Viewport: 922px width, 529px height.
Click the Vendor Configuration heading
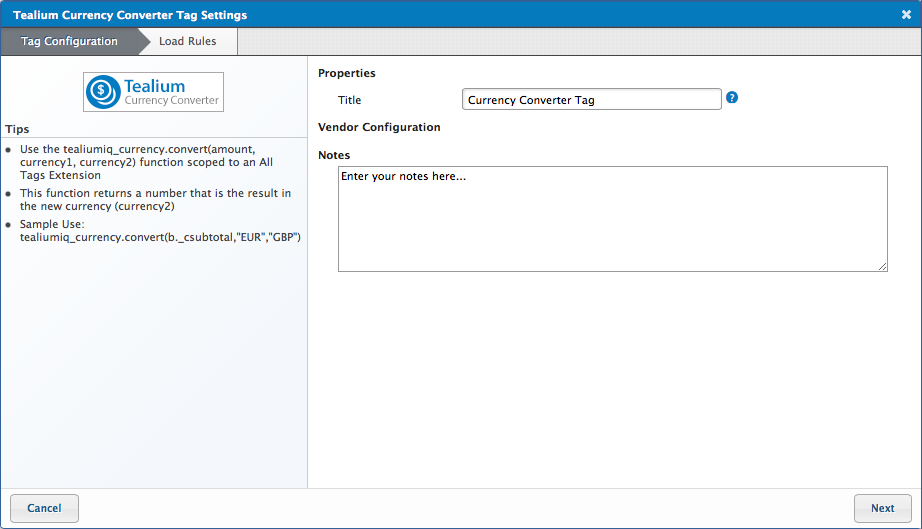(x=379, y=128)
